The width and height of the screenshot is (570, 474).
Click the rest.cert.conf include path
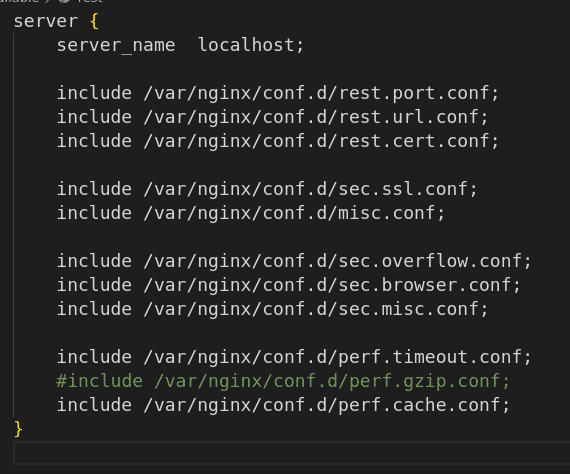point(321,141)
